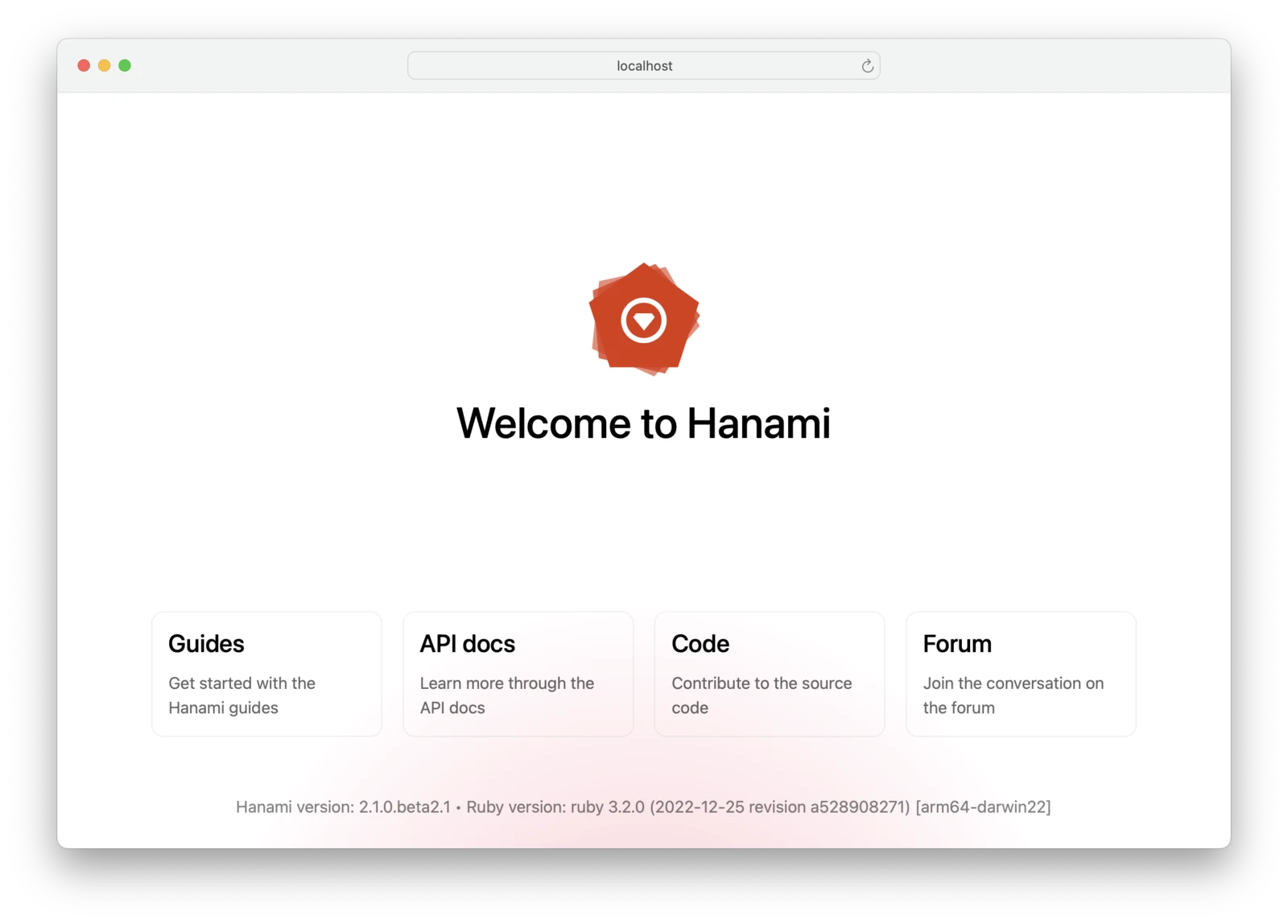Screen dimensions: 1288x924
Task: Select the red pentagon badge above the welcome heading
Action: coord(644,319)
